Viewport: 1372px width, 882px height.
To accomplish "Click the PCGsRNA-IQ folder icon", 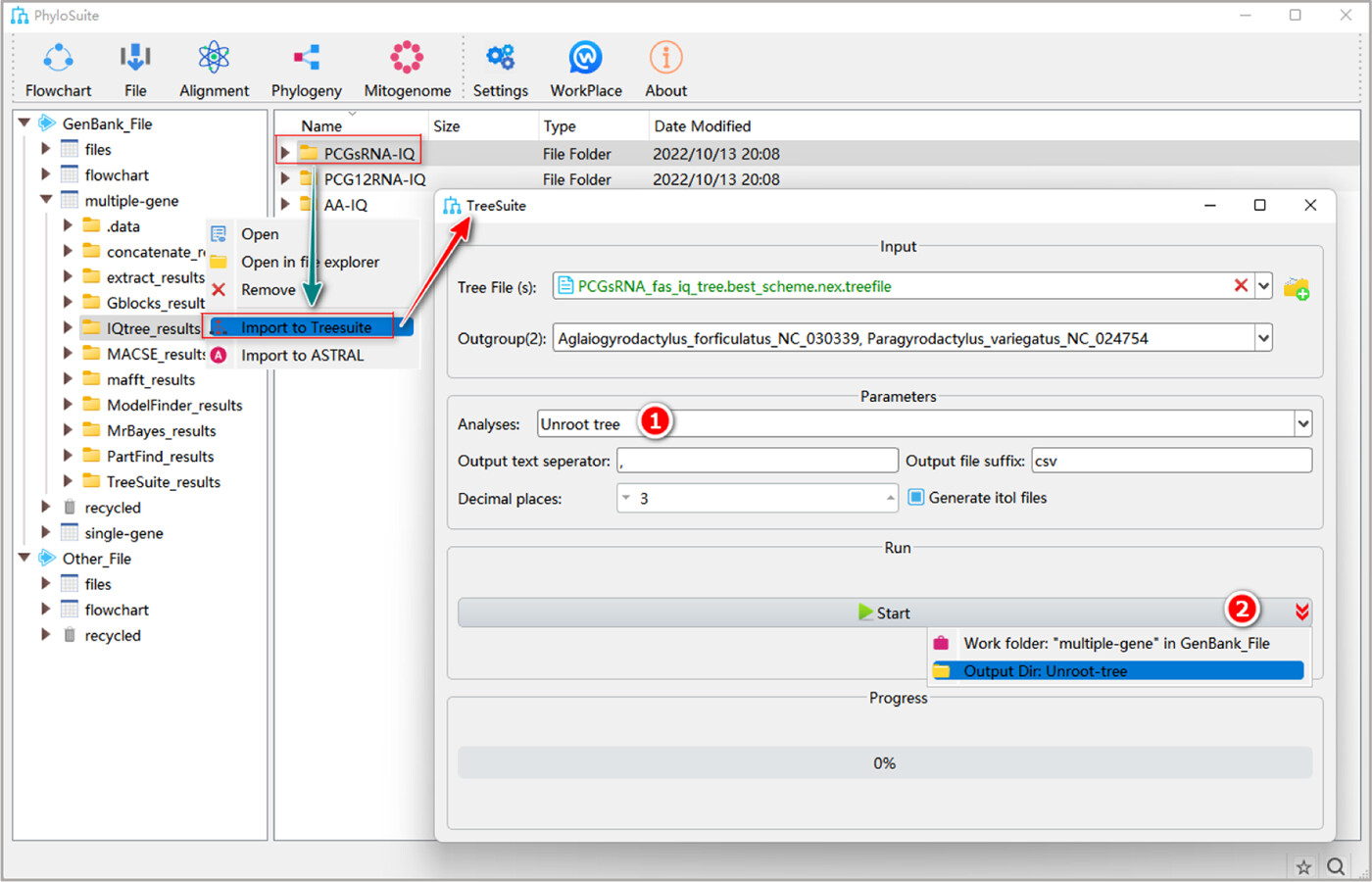I will [x=309, y=153].
